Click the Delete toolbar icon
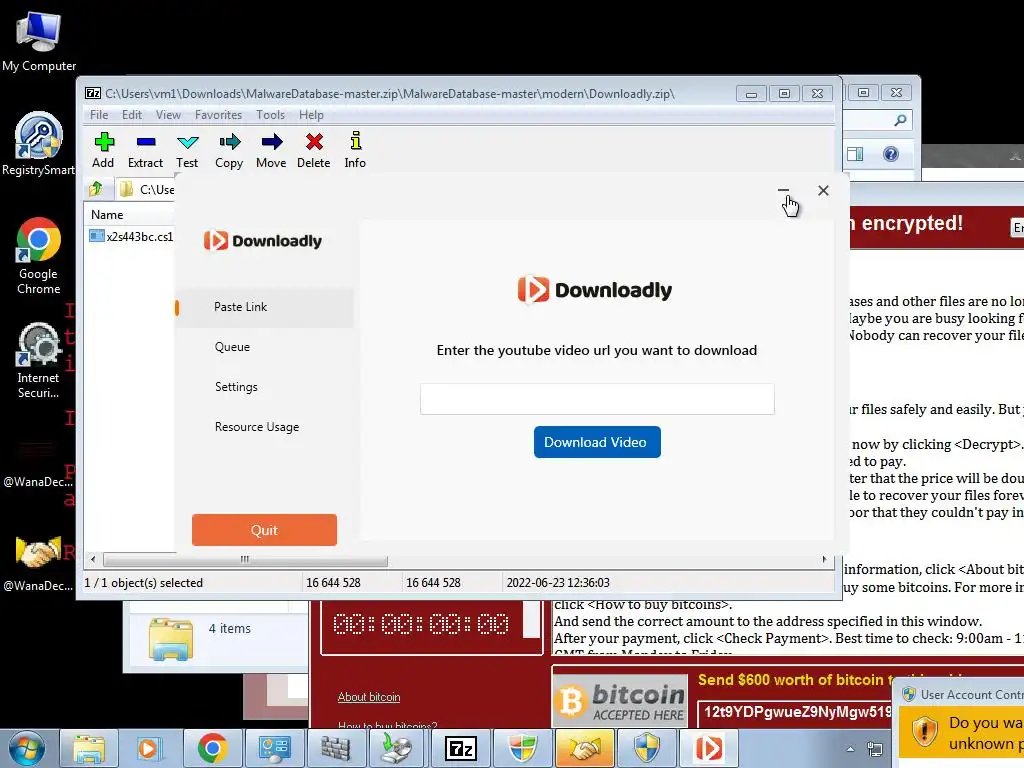The image size is (1024, 768). click(313, 150)
